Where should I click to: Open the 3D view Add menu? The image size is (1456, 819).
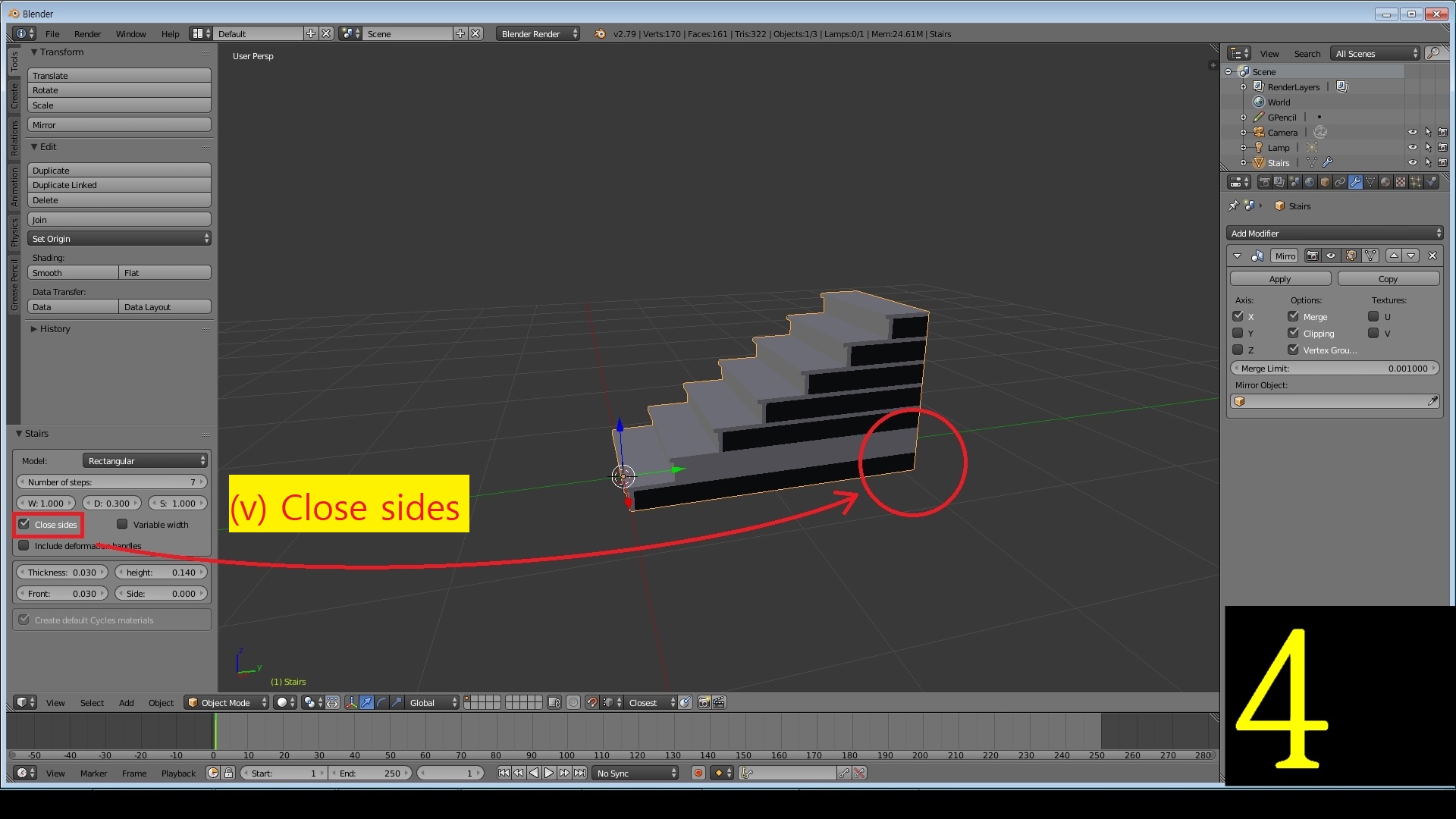pyautogui.click(x=126, y=702)
